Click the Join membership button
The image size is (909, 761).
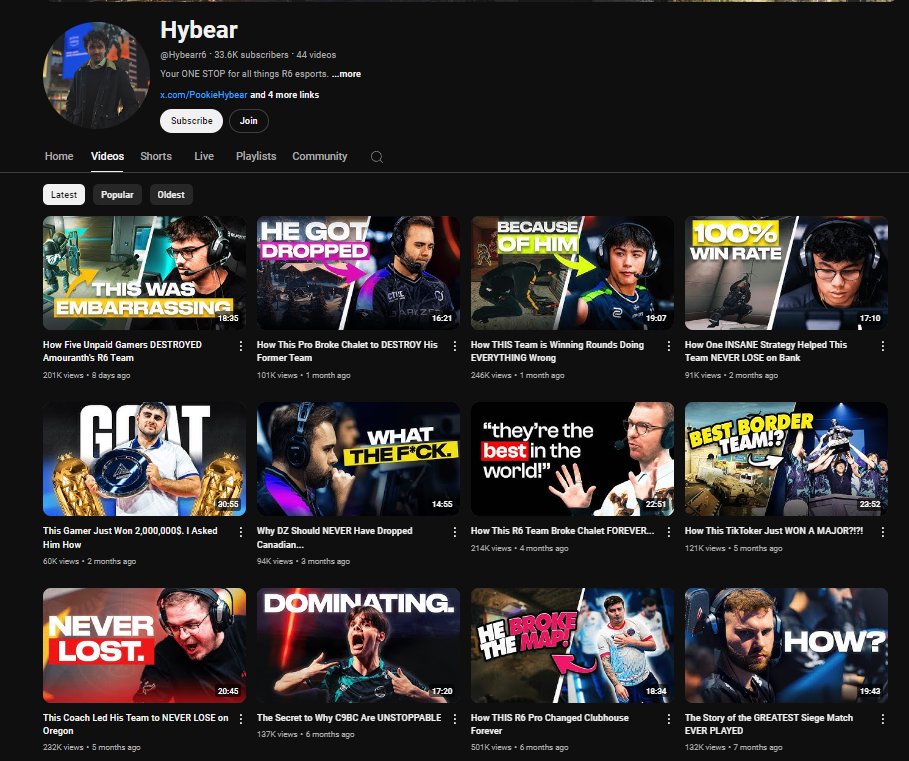[x=248, y=121]
